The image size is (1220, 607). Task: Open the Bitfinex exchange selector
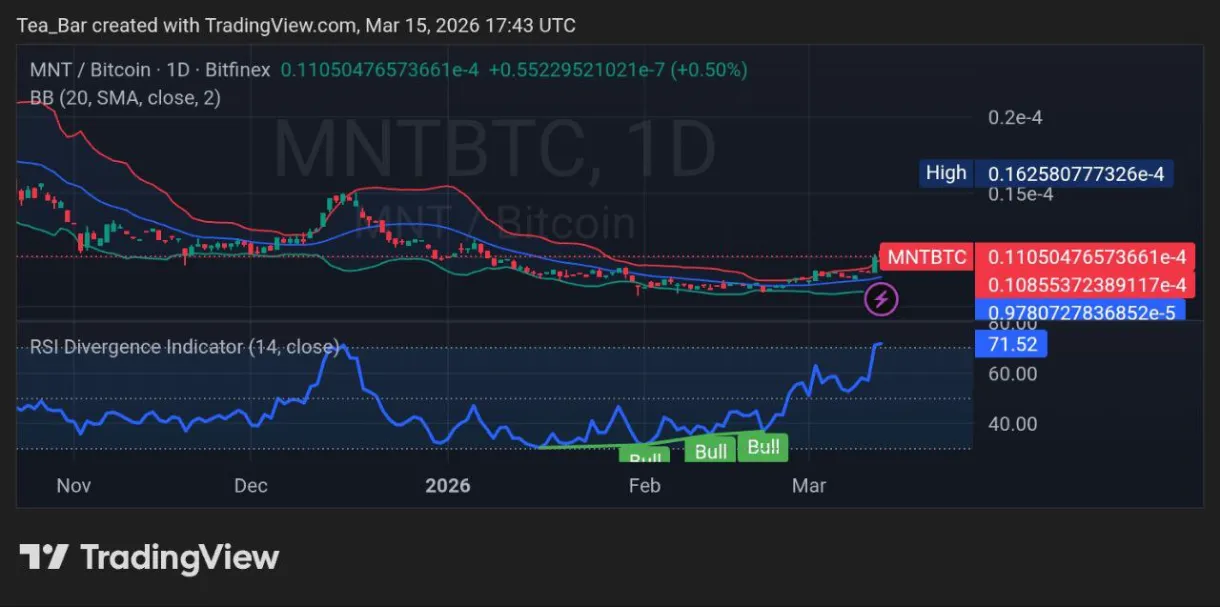pyautogui.click(x=237, y=70)
